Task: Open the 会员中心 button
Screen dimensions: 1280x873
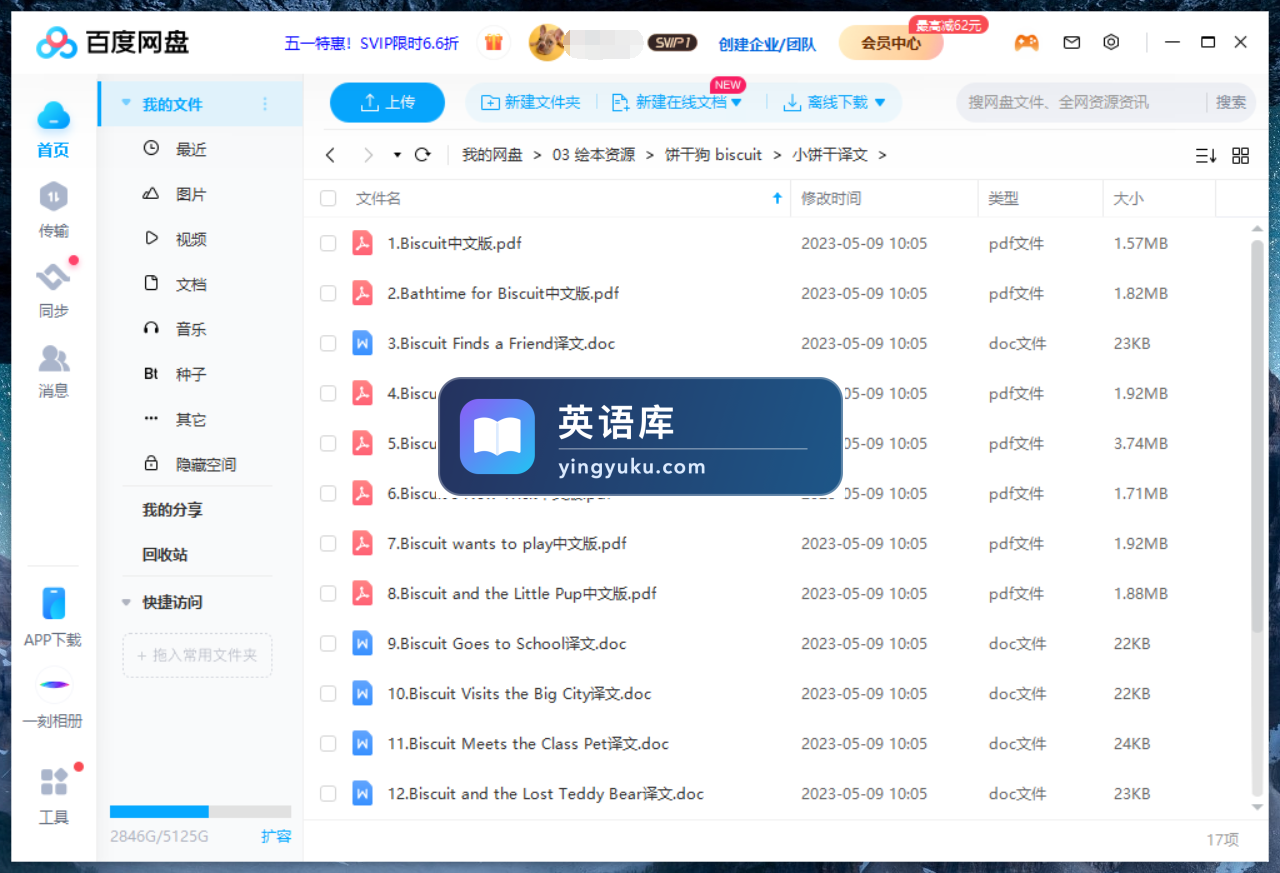Action: click(x=891, y=43)
